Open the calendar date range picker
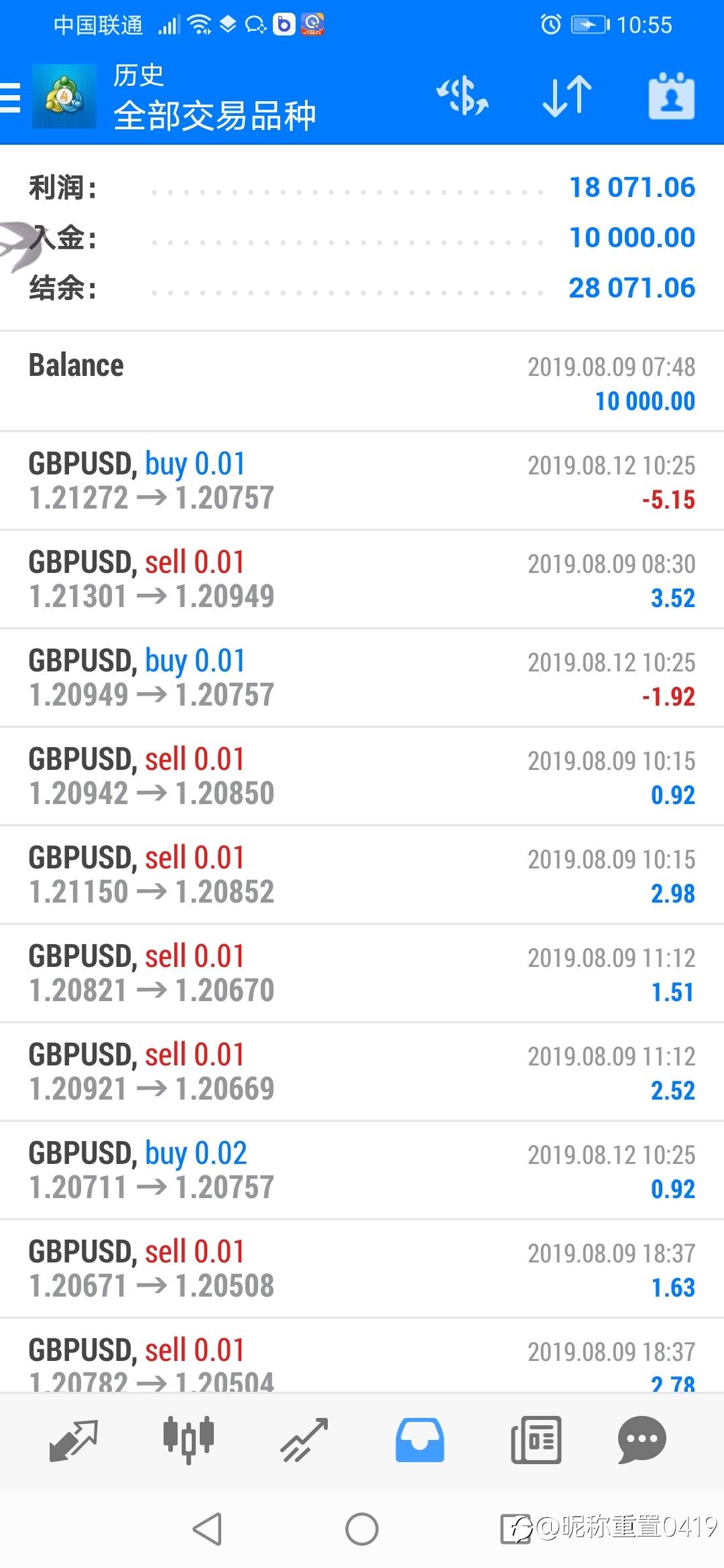 (671, 96)
